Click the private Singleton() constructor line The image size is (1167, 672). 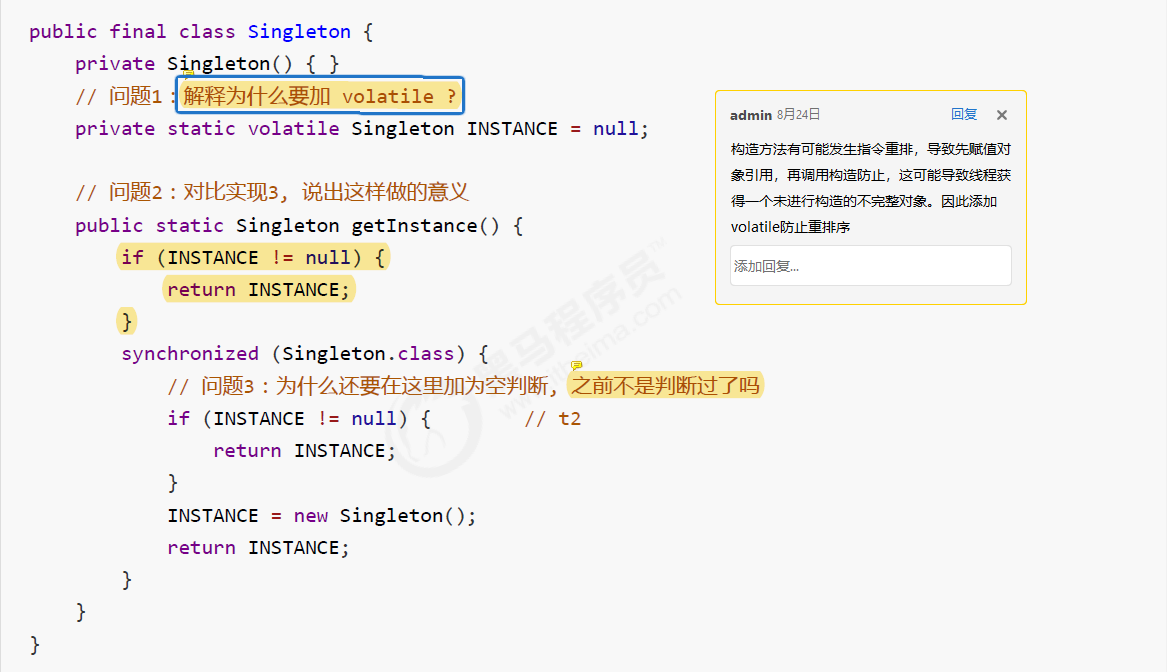click(x=207, y=64)
